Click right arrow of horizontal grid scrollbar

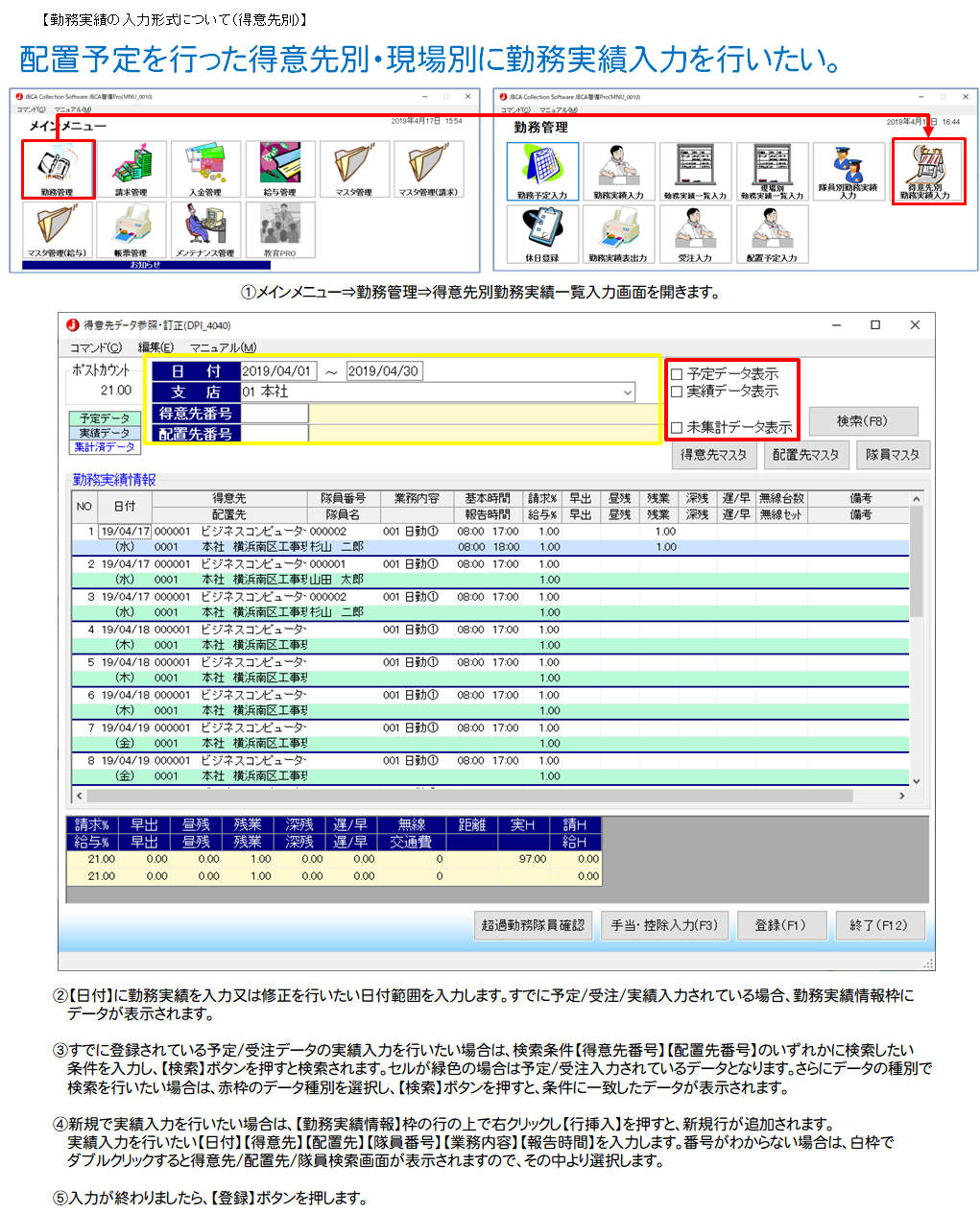[901, 796]
